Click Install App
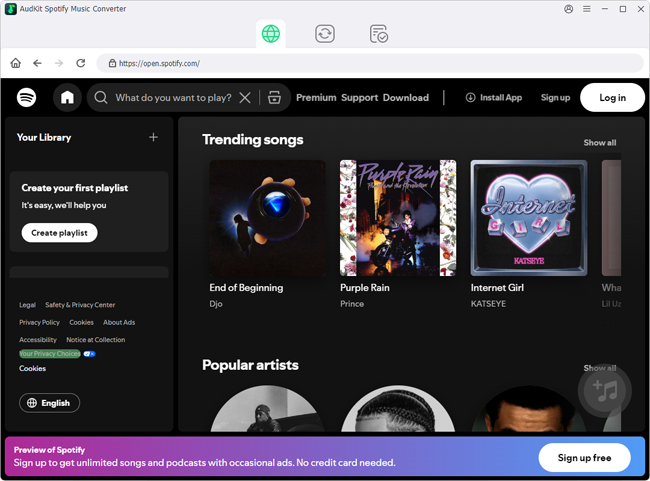The height and width of the screenshot is (481, 650). point(494,97)
